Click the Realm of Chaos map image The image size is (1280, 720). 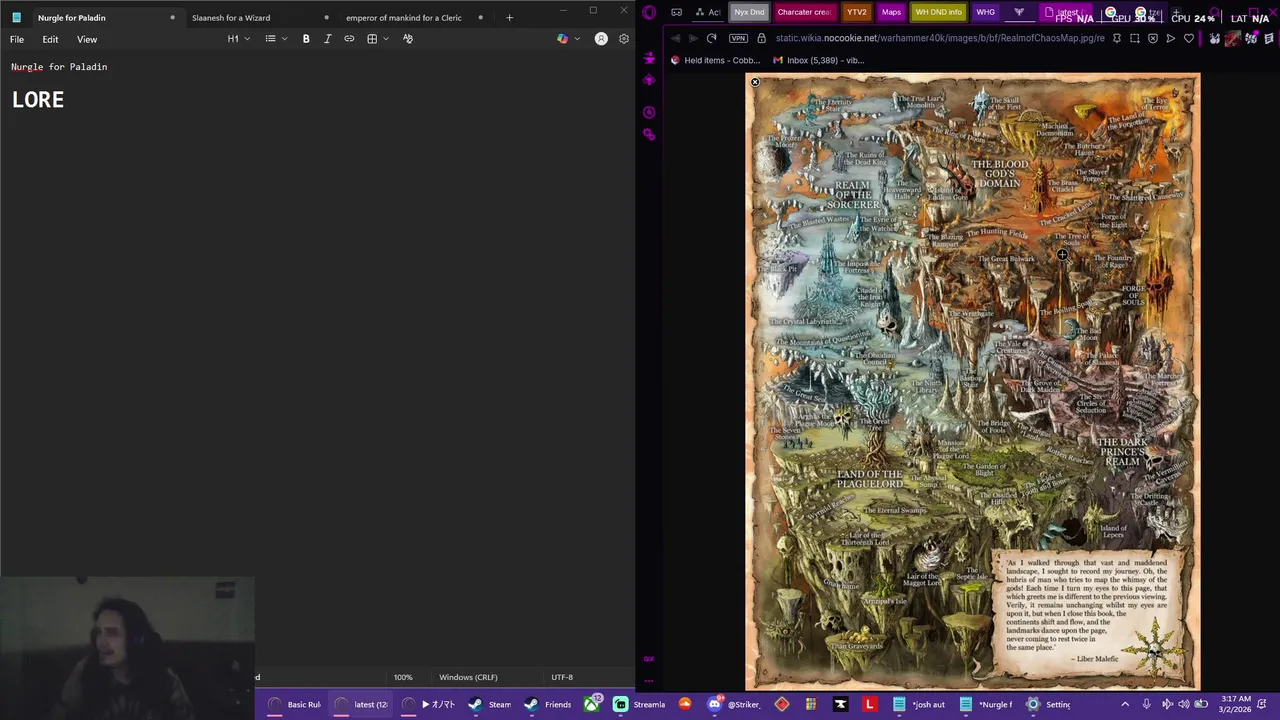tap(972, 382)
